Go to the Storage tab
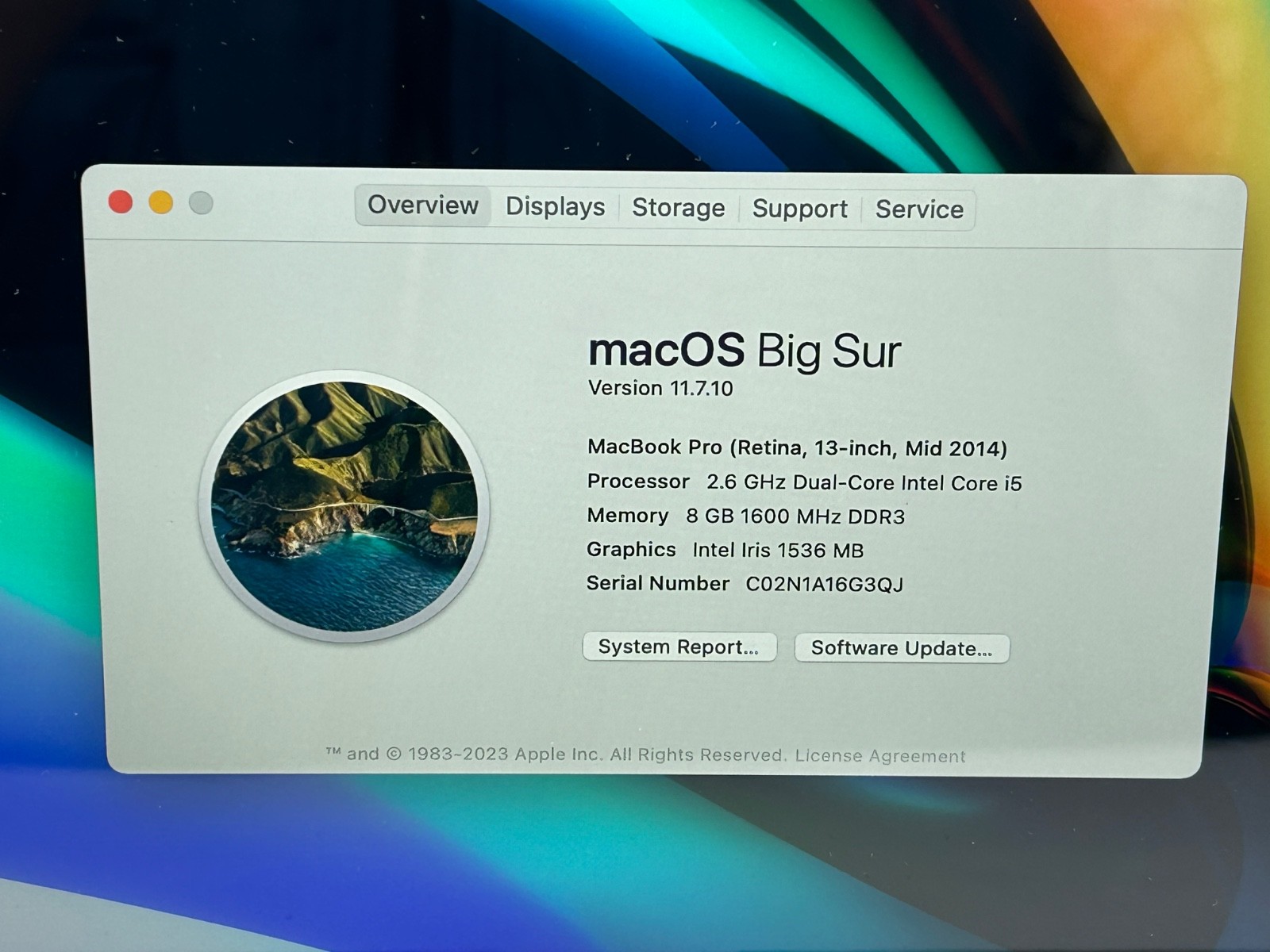Image resolution: width=1270 pixels, height=952 pixels. pyautogui.click(x=679, y=208)
